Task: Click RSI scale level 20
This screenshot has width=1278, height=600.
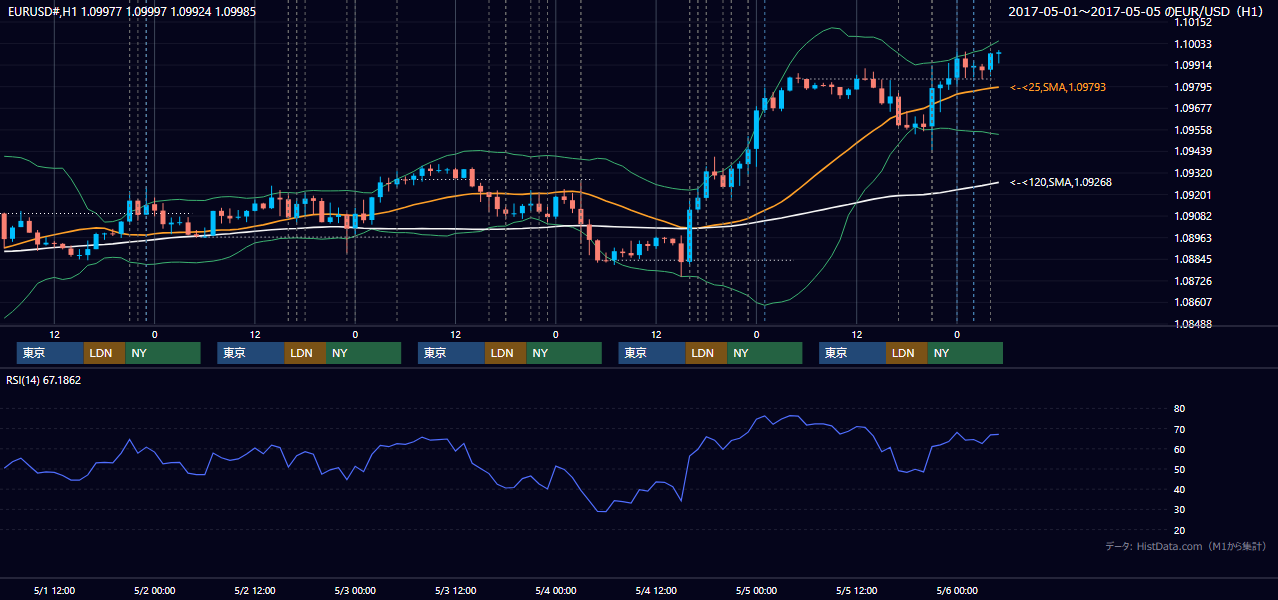Action: pyautogui.click(x=1179, y=530)
